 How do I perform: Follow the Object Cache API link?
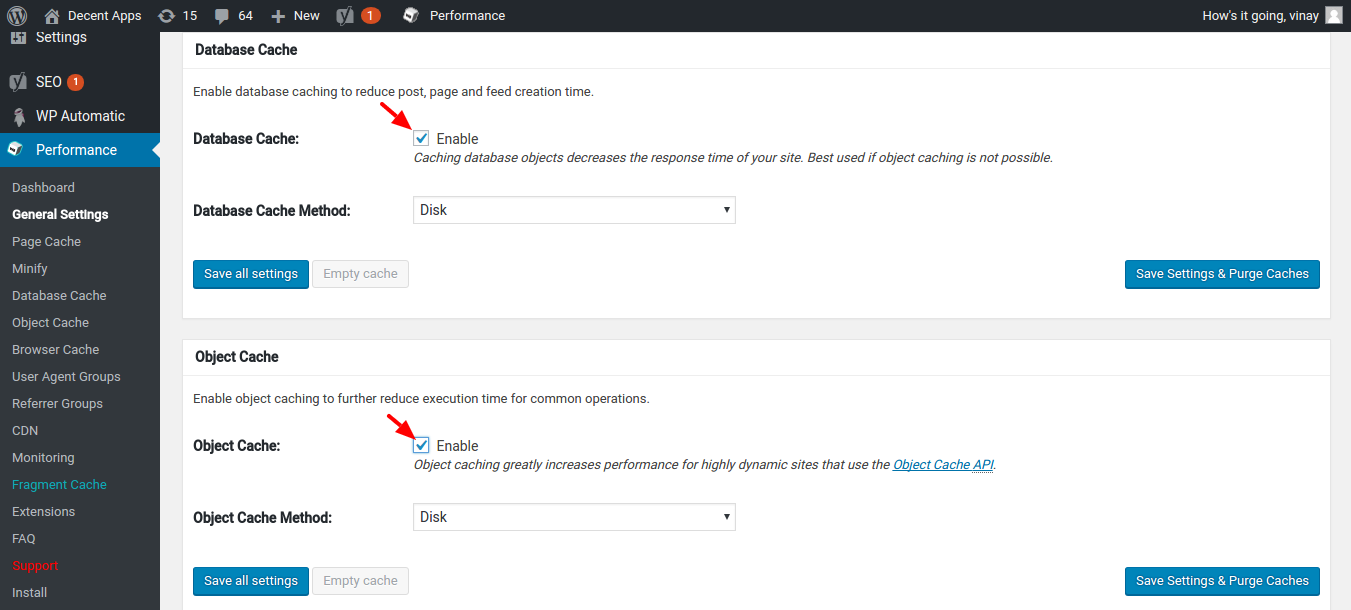point(943,465)
